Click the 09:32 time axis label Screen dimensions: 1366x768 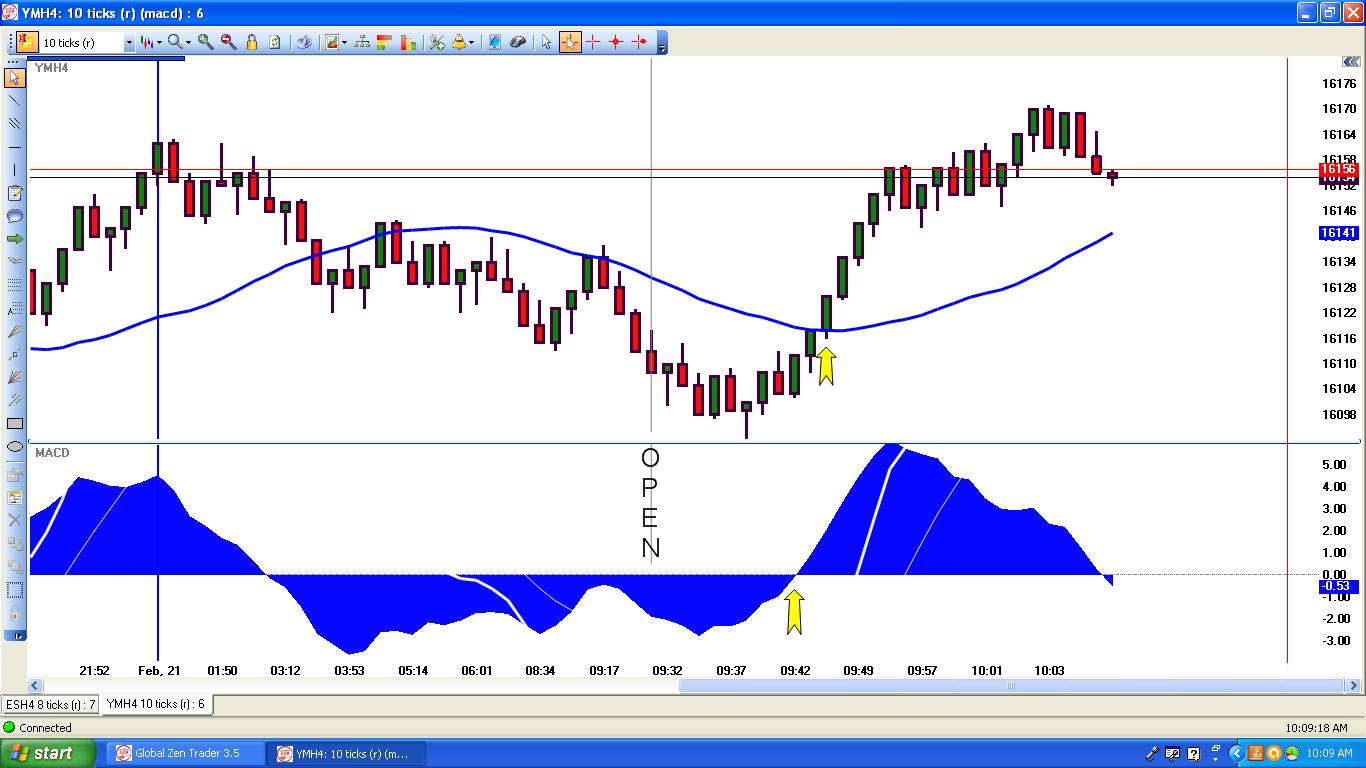click(x=667, y=670)
